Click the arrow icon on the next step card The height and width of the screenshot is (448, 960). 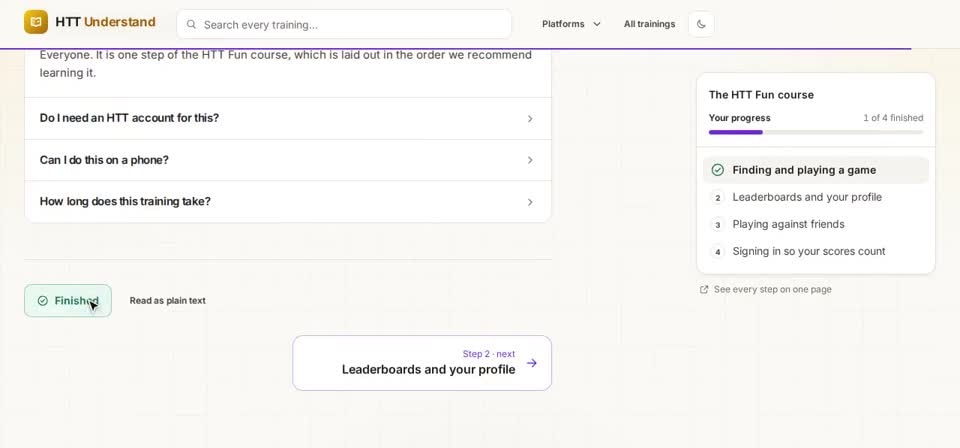pos(531,363)
